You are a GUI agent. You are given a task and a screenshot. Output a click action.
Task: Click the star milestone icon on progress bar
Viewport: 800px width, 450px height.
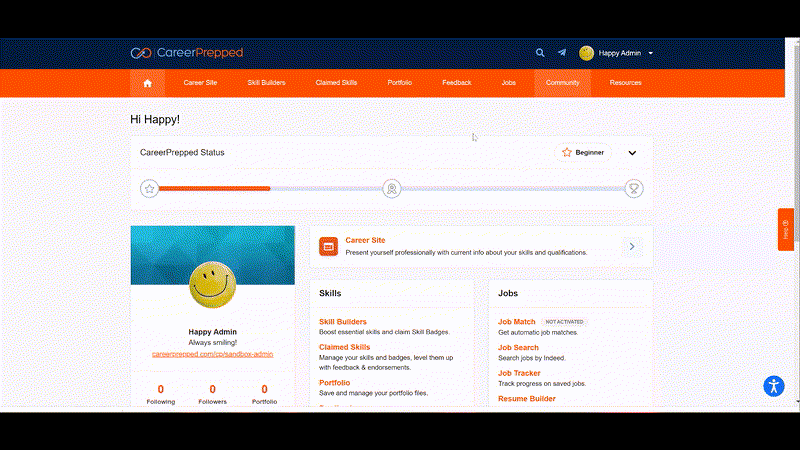(x=149, y=189)
